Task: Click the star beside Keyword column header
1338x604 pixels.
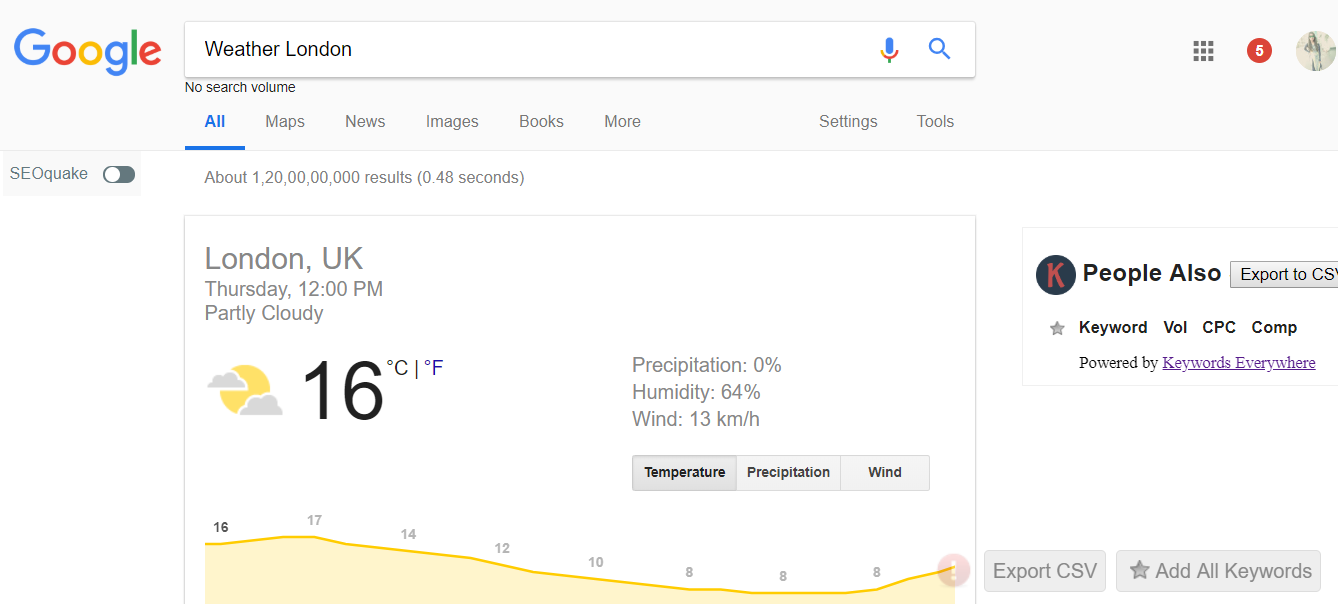Action: 1057,327
